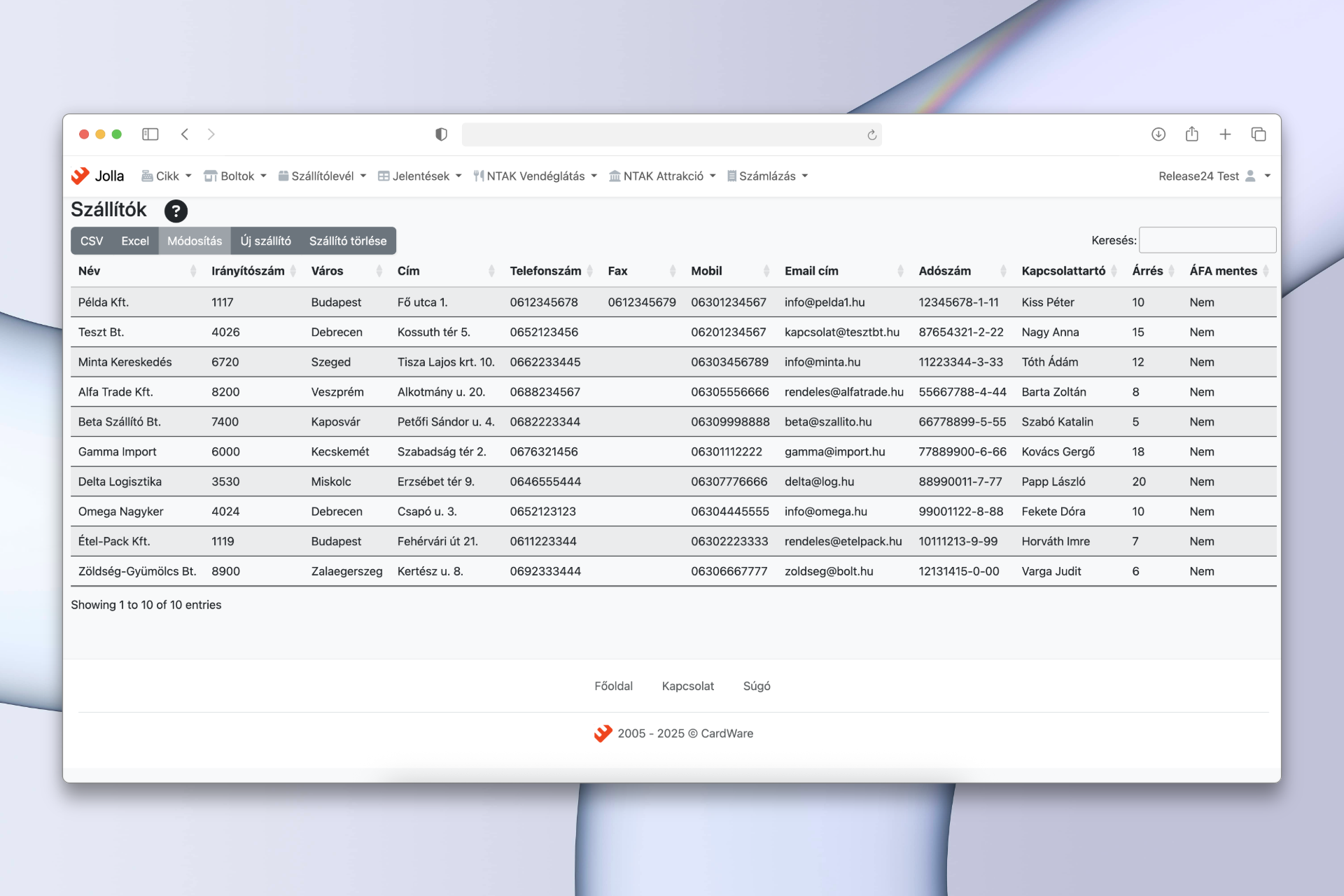Click the fax number 0612345679 cell

(x=642, y=302)
